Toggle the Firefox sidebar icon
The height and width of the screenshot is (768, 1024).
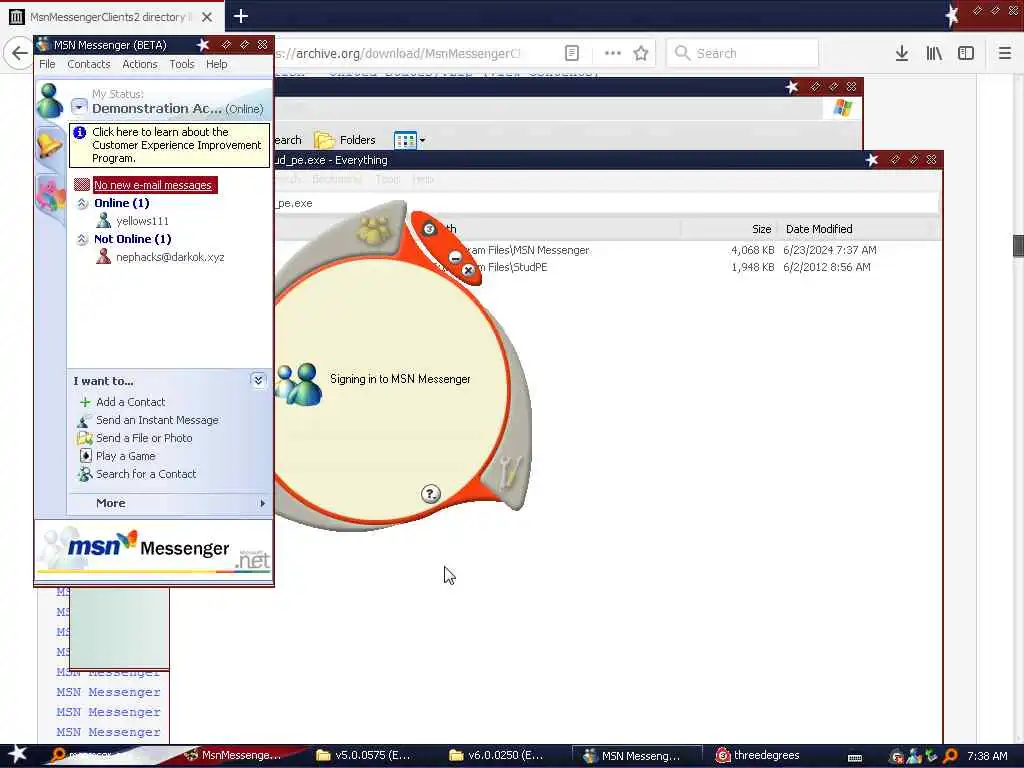pos(966,54)
